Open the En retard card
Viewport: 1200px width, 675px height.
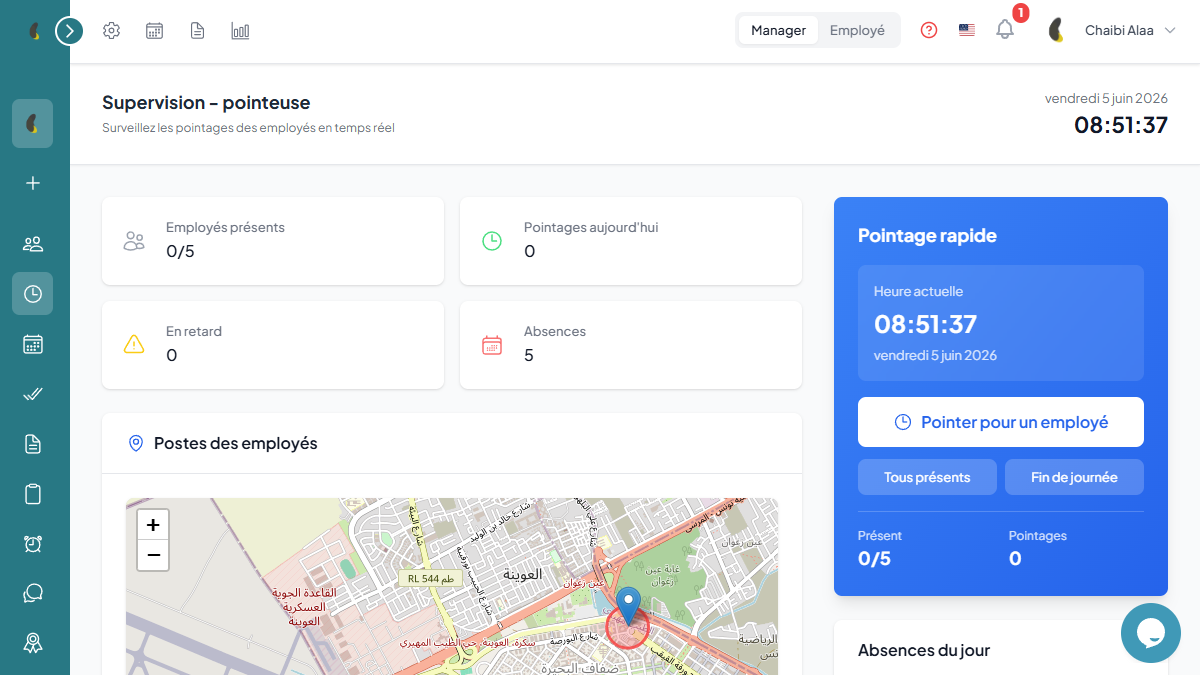coord(273,345)
